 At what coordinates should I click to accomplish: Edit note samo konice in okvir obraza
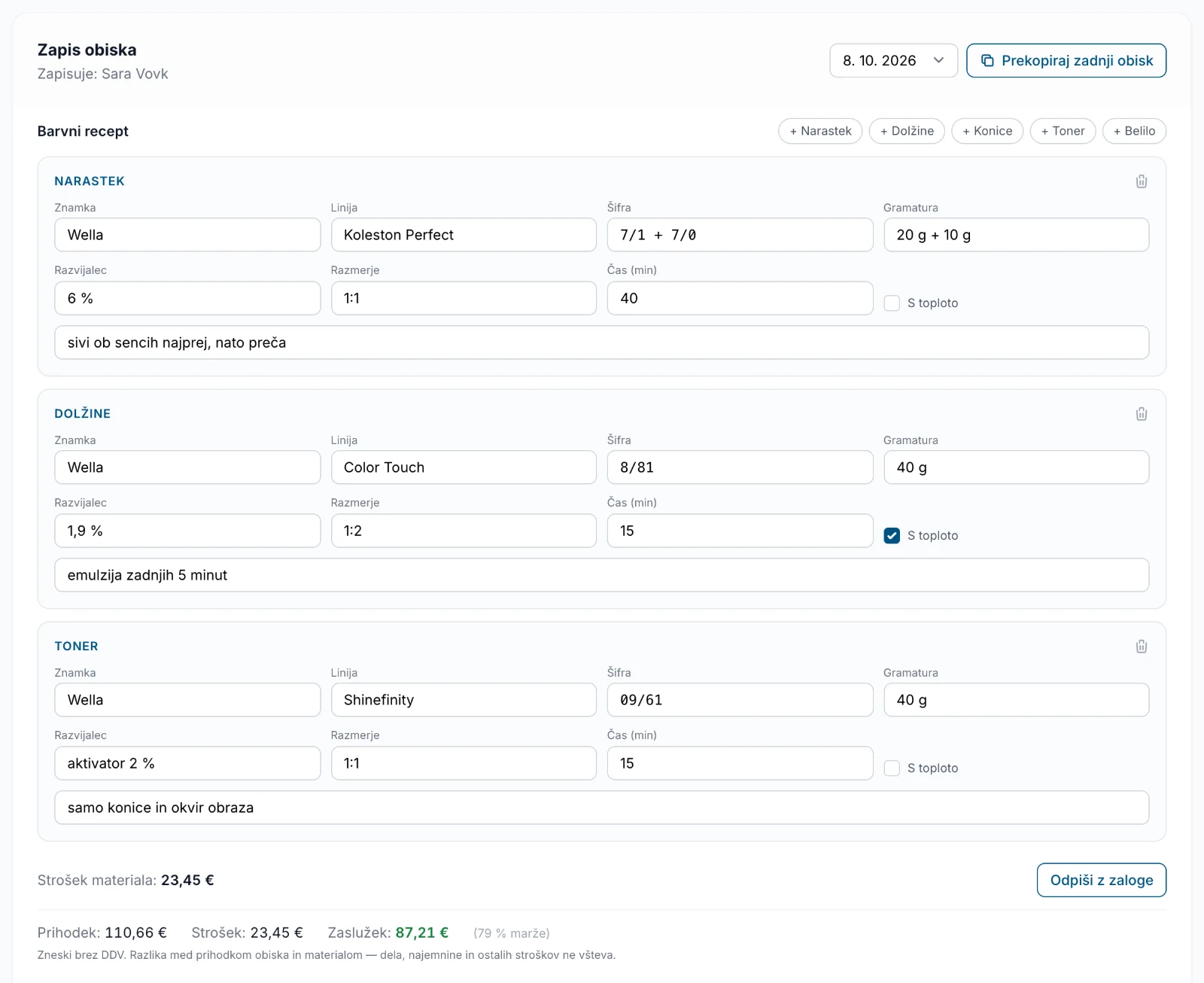click(602, 808)
